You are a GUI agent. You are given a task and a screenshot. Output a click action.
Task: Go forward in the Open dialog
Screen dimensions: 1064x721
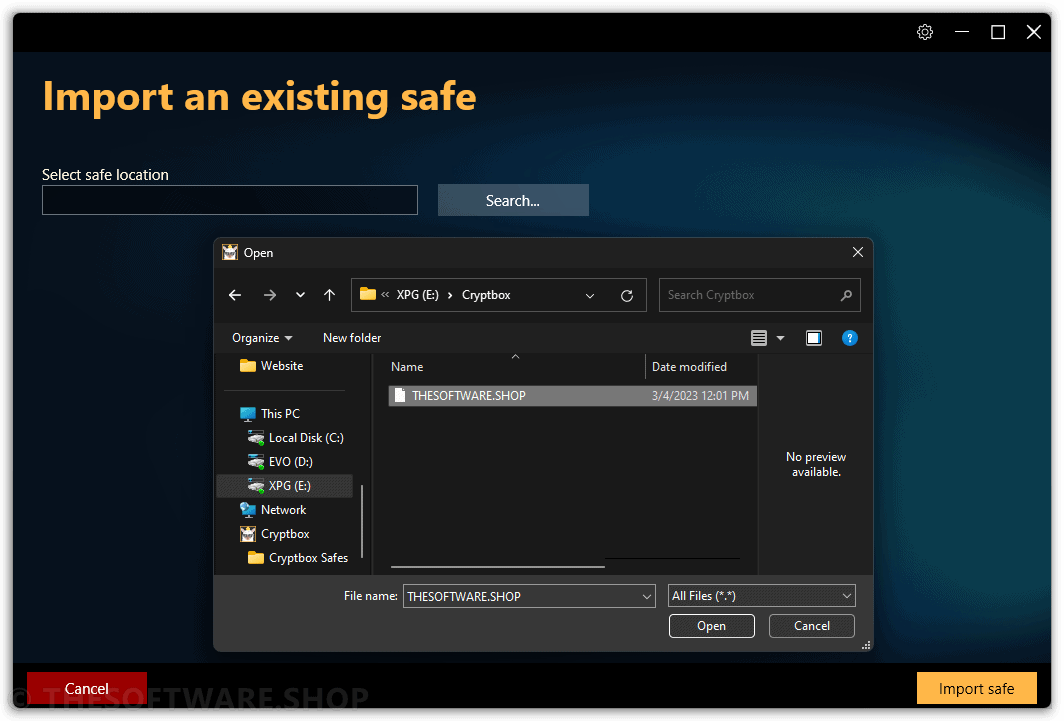coord(269,295)
